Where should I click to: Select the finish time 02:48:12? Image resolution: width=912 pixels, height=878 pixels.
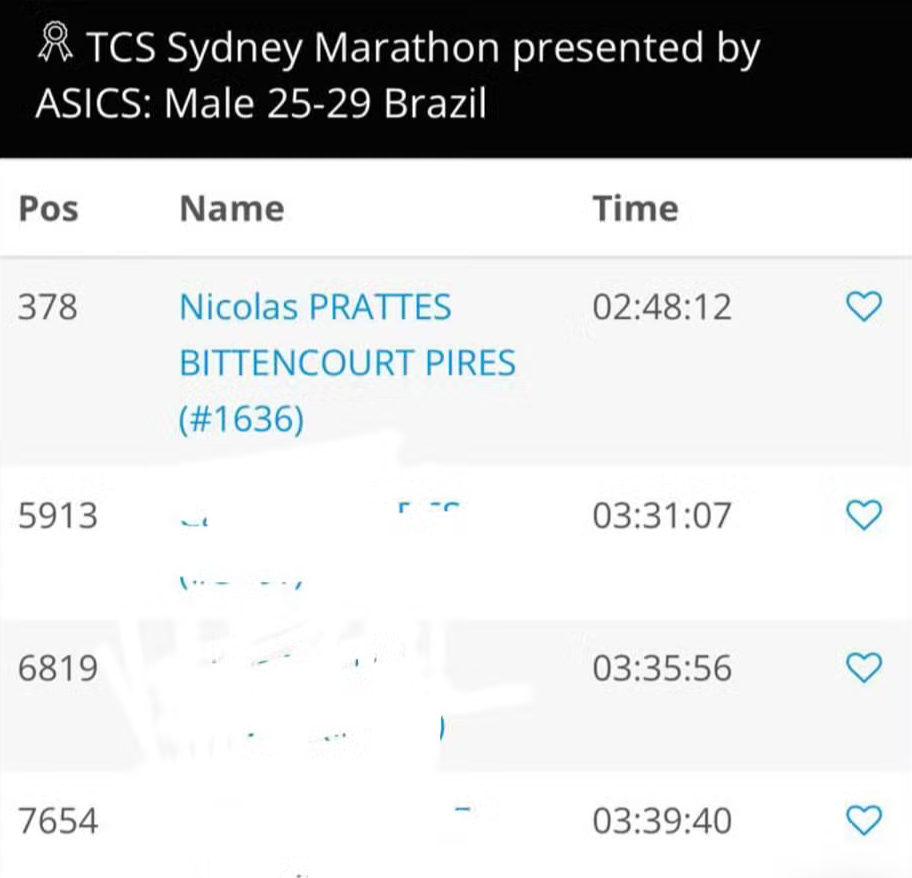pos(661,307)
